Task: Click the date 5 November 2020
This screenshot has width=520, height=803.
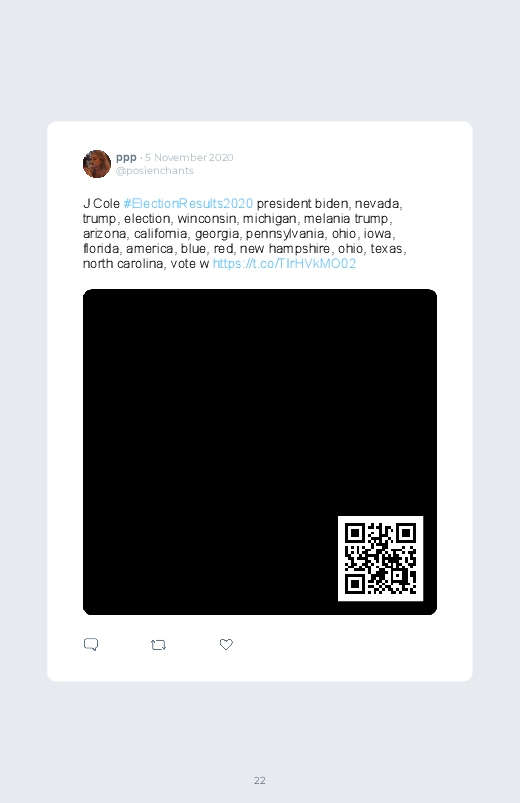Action: tap(189, 157)
